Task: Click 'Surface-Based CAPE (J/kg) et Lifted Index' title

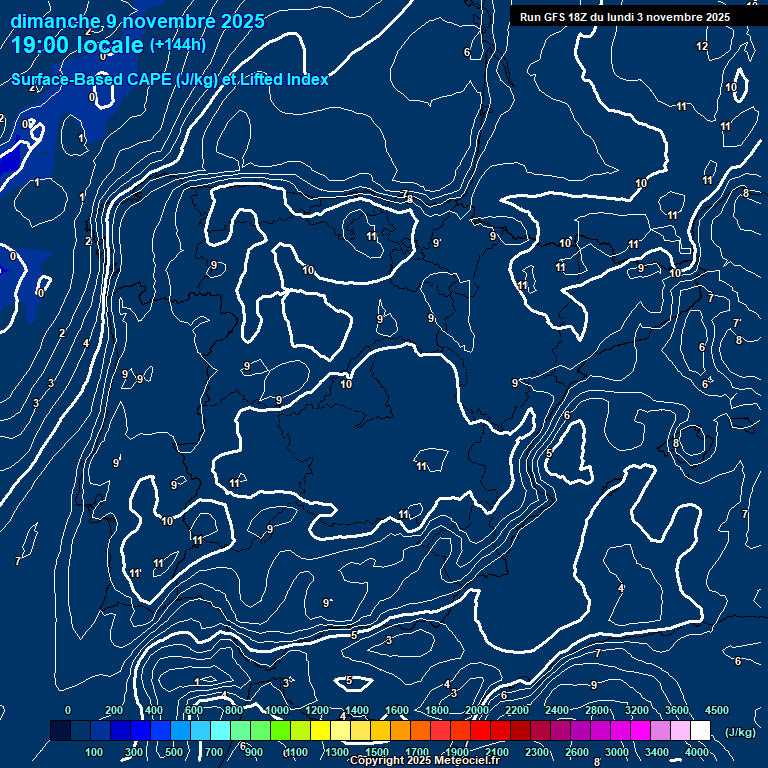Action: (169, 79)
